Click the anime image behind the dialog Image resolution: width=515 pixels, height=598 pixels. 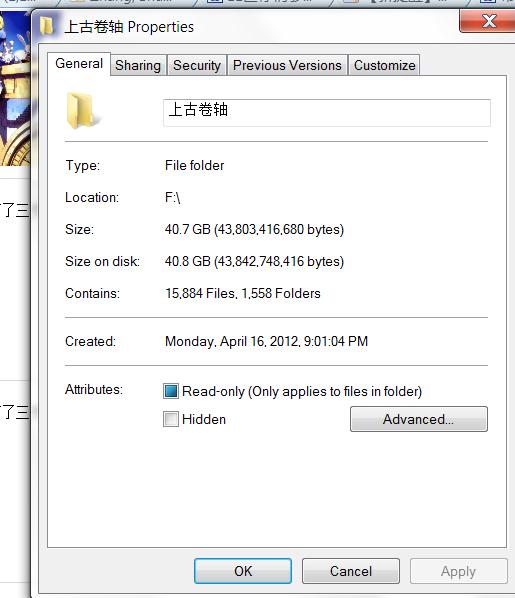[x=15, y=88]
